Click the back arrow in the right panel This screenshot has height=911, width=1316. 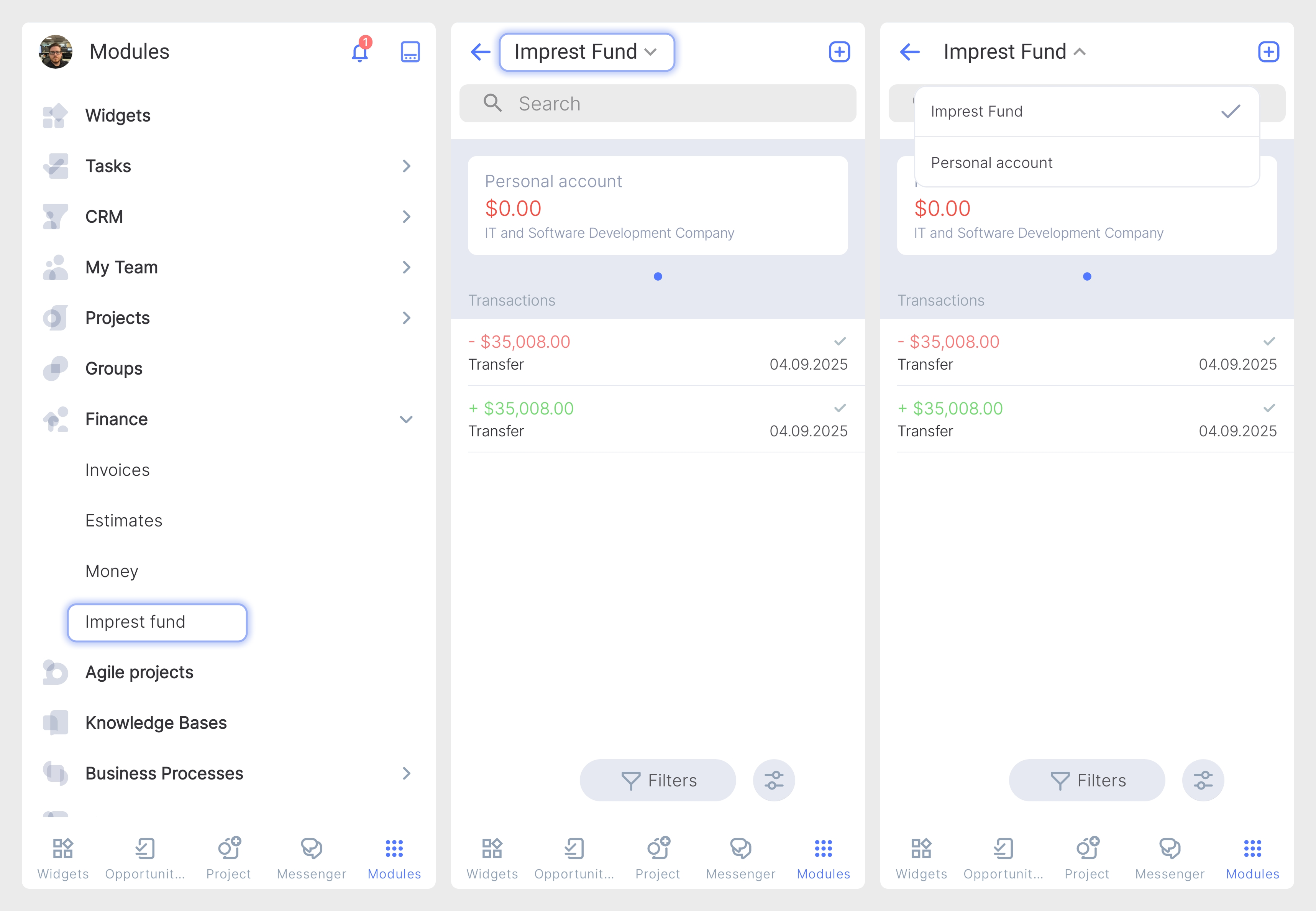point(910,52)
